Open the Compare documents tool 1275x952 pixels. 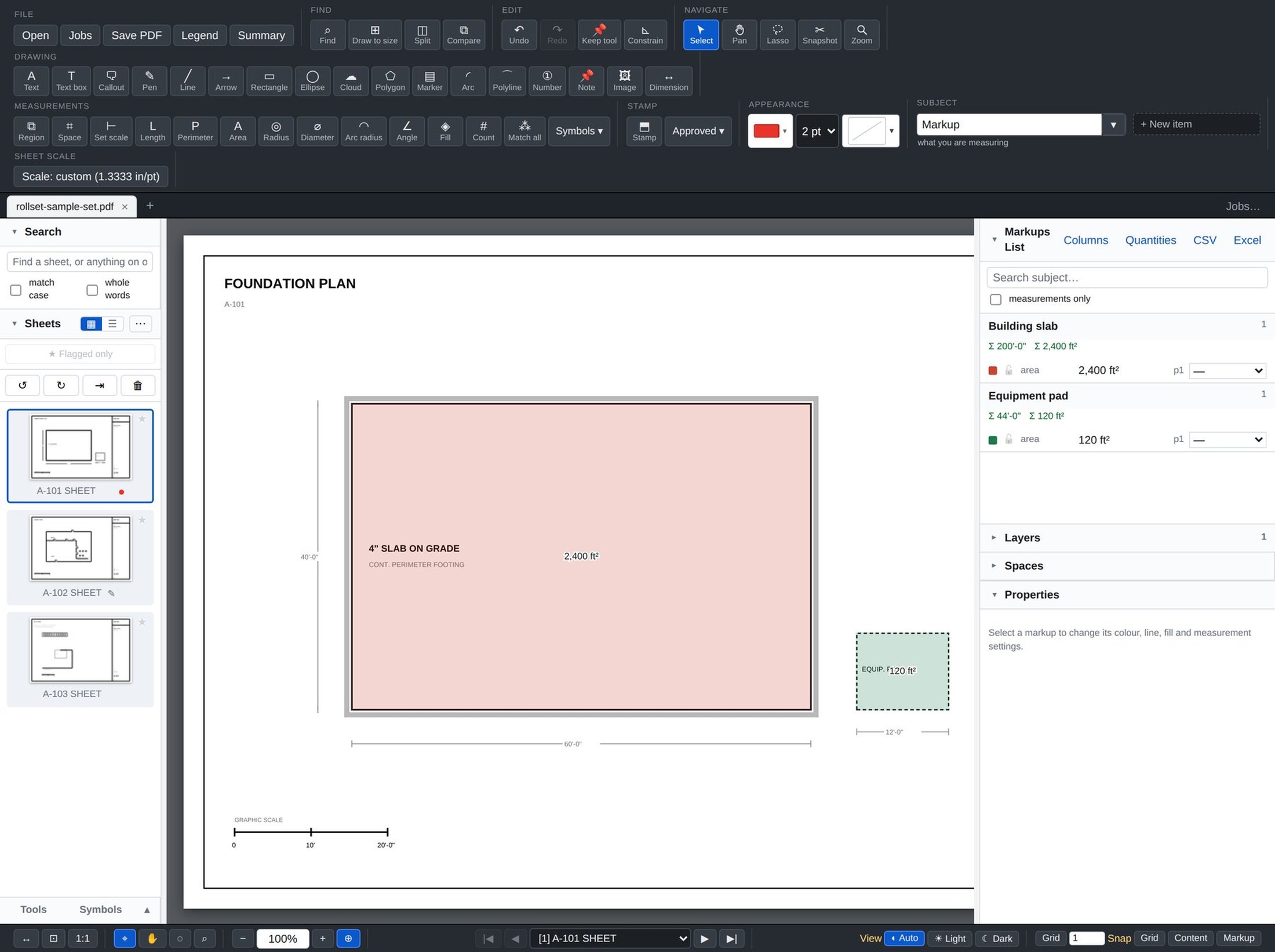pyautogui.click(x=464, y=35)
